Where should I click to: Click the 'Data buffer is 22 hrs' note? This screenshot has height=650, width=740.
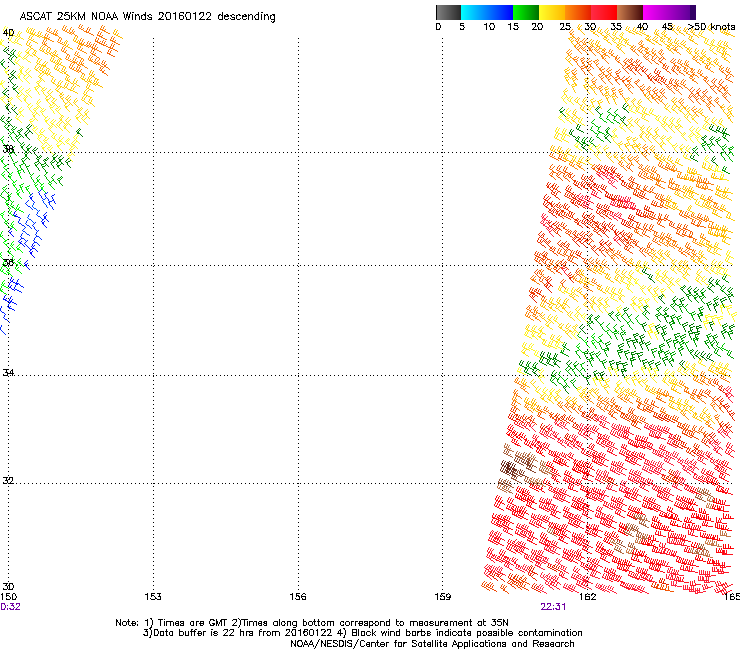coord(362,633)
